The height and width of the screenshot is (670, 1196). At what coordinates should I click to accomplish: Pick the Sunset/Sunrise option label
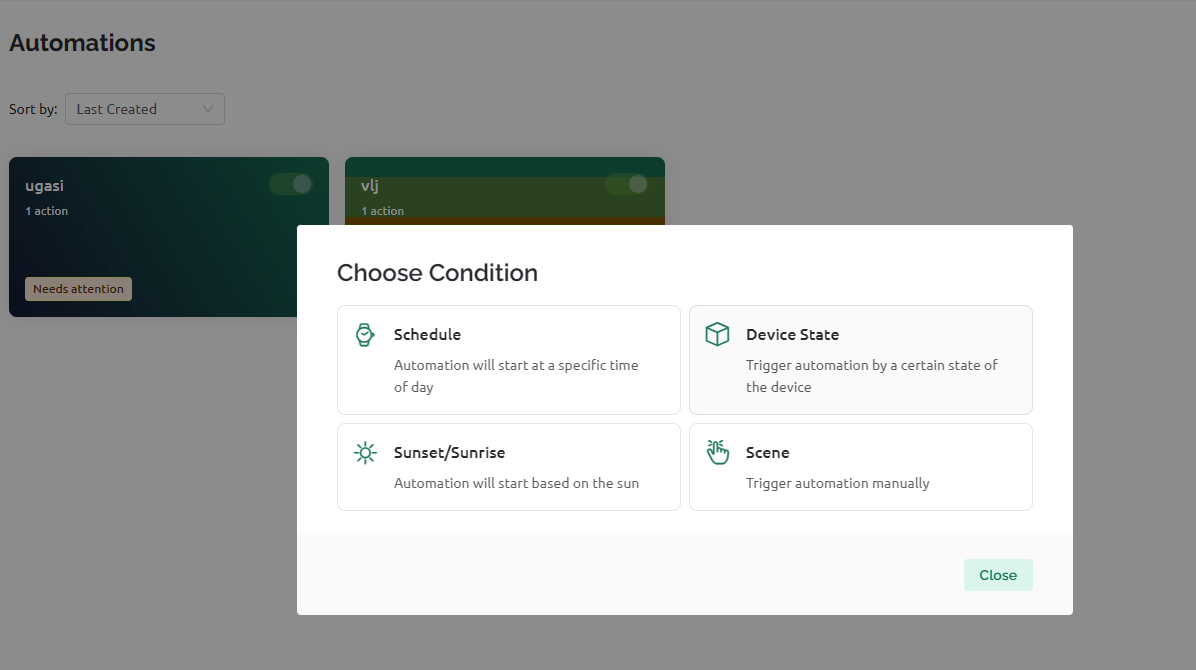(449, 453)
